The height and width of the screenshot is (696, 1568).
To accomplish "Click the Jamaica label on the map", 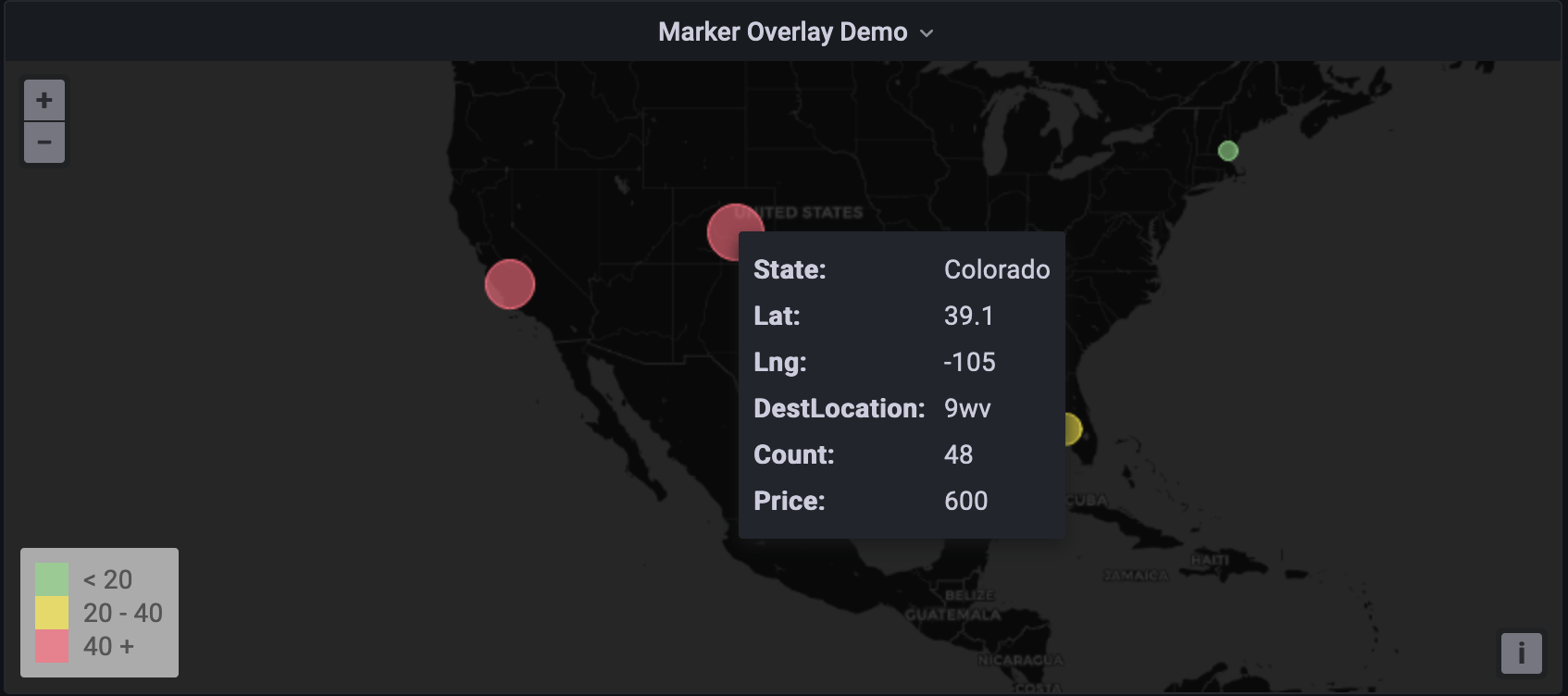I will pyautogui.click(x=1136, y=576).
